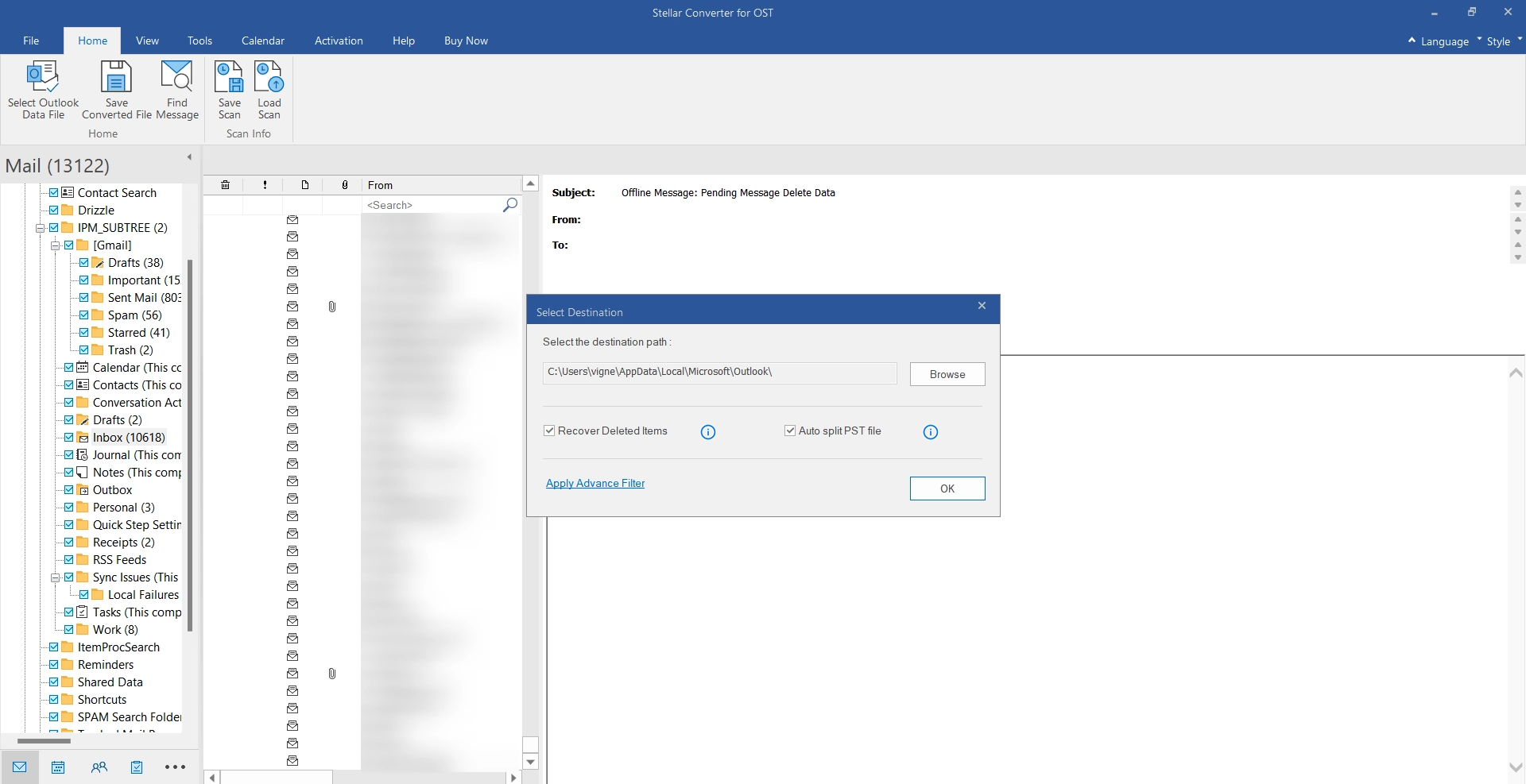The width and height of the screenshot is (1526, 784).
Task: Click the search magnifier in From column
Action: coord(510,205)
